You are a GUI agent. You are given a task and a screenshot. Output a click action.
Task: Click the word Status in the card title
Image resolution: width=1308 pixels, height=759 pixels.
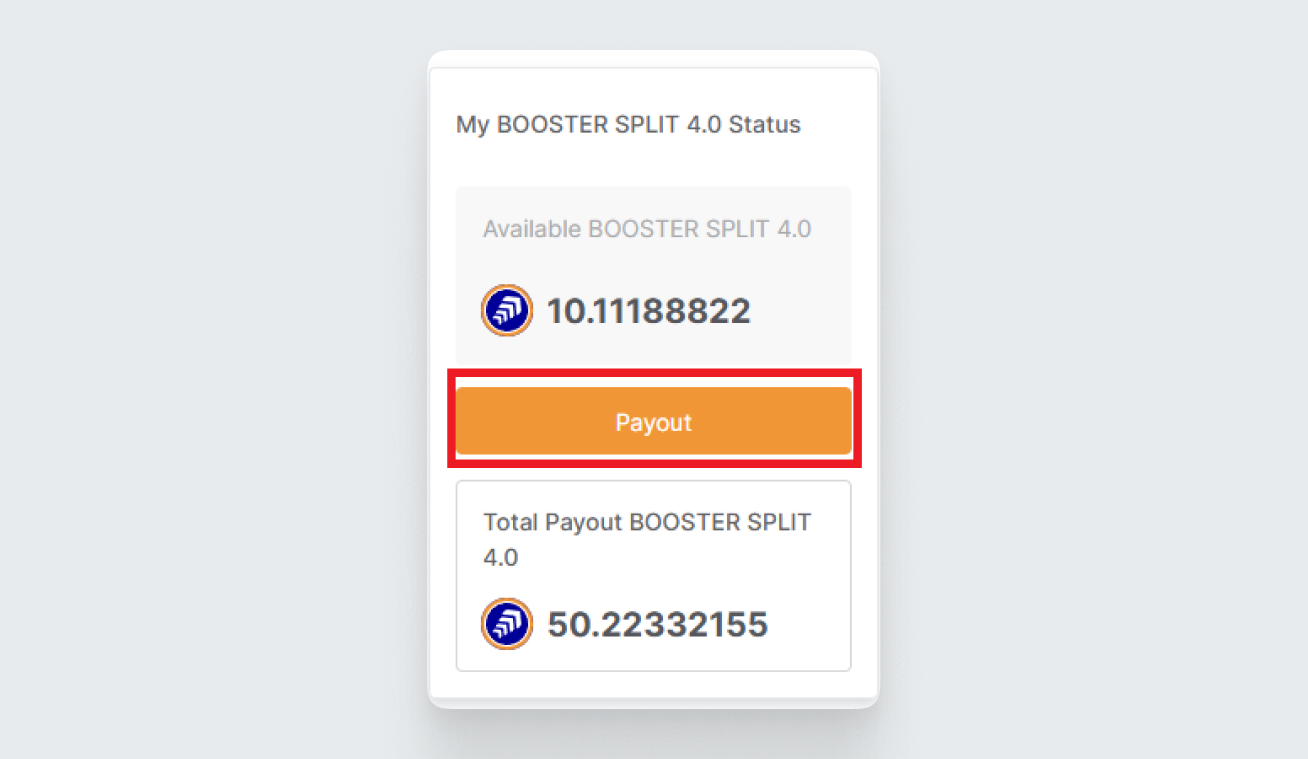(x=765, y=125)
